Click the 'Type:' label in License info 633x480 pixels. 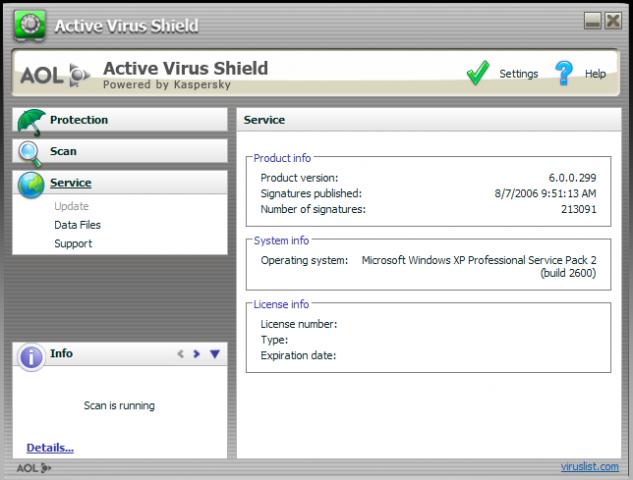point(274,340)
